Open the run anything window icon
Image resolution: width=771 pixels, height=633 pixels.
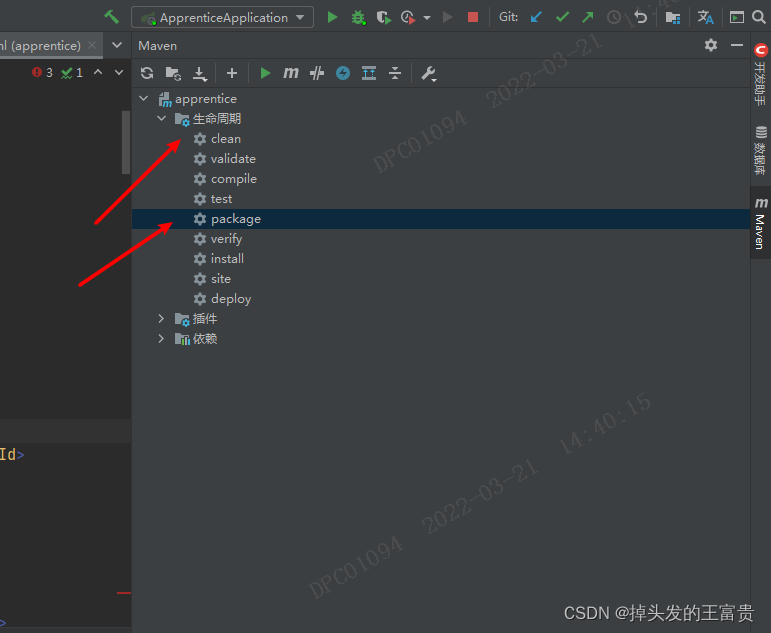[x=736, y=17]
